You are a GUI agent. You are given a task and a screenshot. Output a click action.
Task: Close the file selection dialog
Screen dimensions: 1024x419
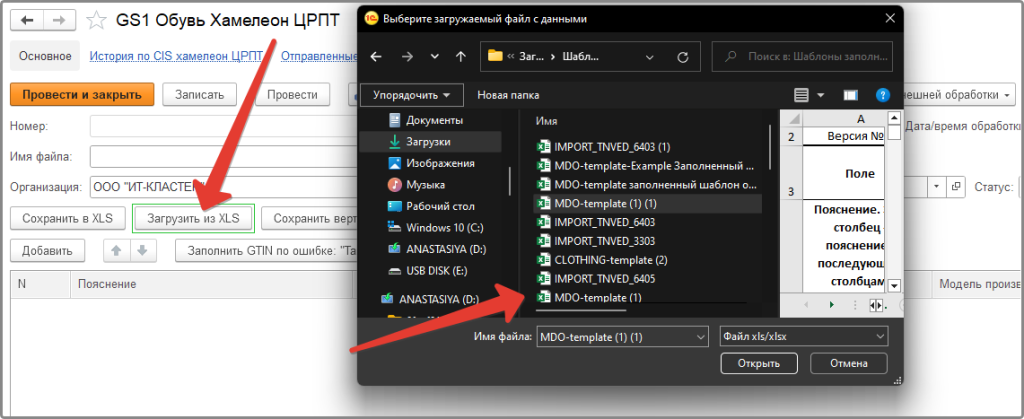888,19
